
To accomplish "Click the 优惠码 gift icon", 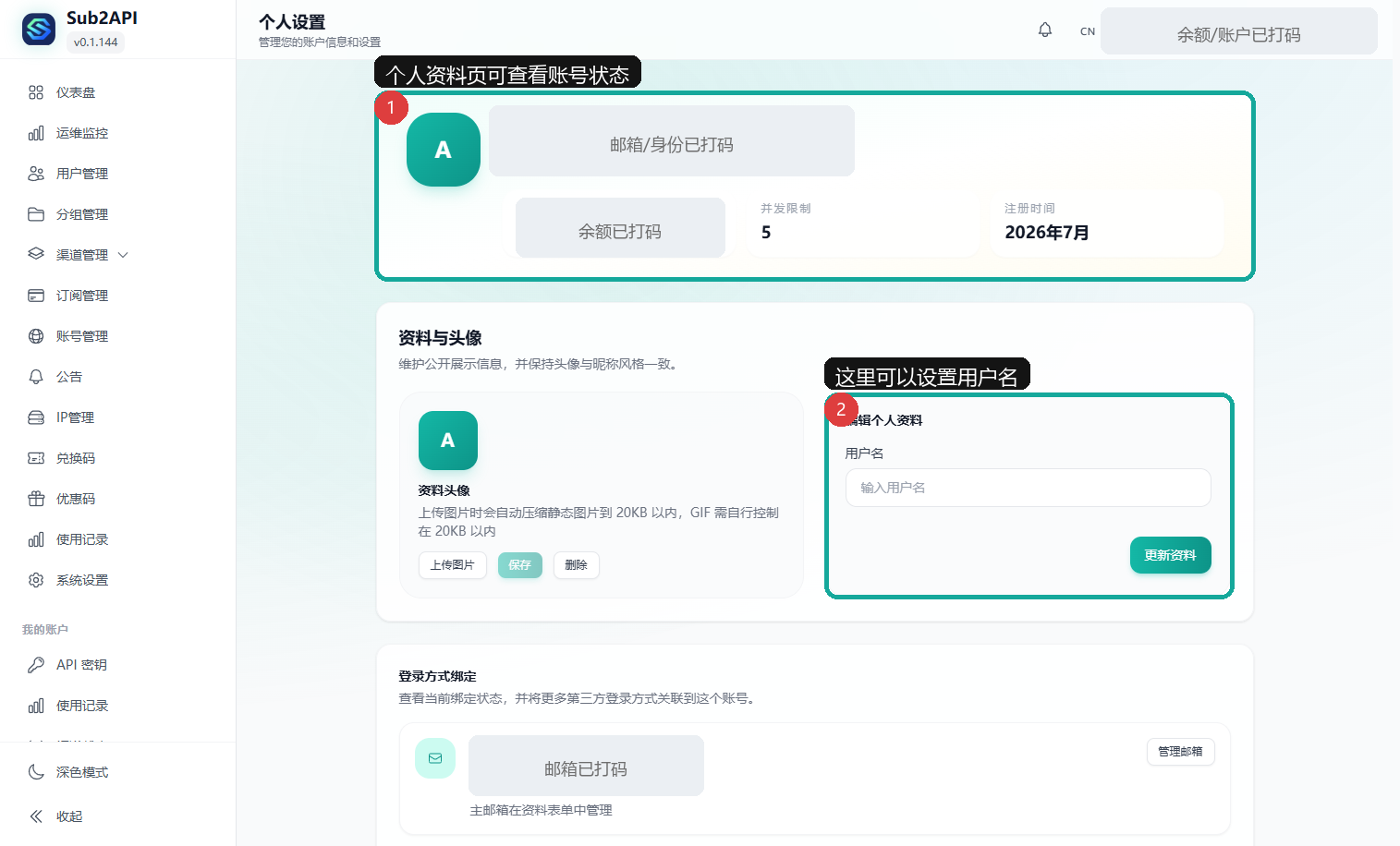I will click(36, 499).
